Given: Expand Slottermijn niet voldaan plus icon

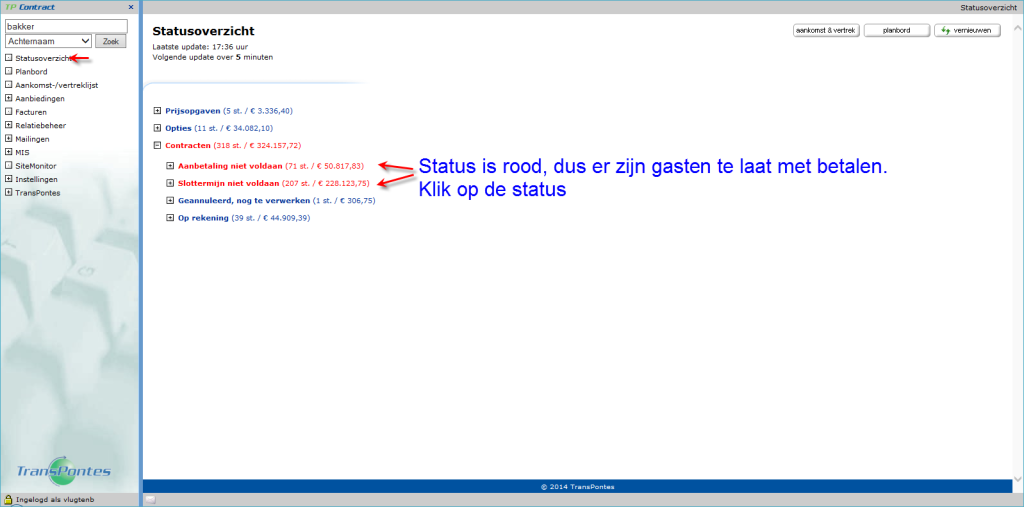Looking at the screenshot, I should click(x=170, y=183).
